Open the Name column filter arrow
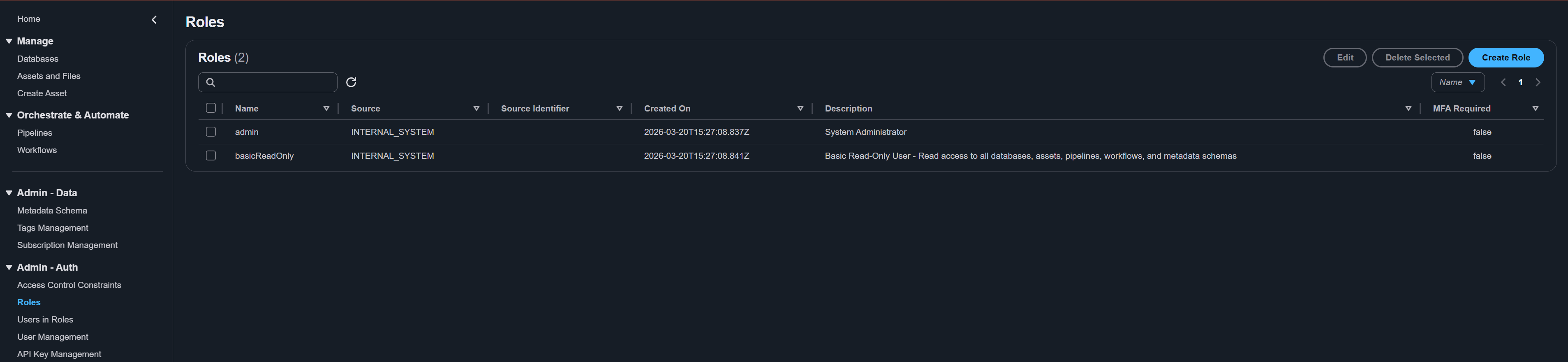This screenshot has width=1568, height=362. tap(326, 109)
